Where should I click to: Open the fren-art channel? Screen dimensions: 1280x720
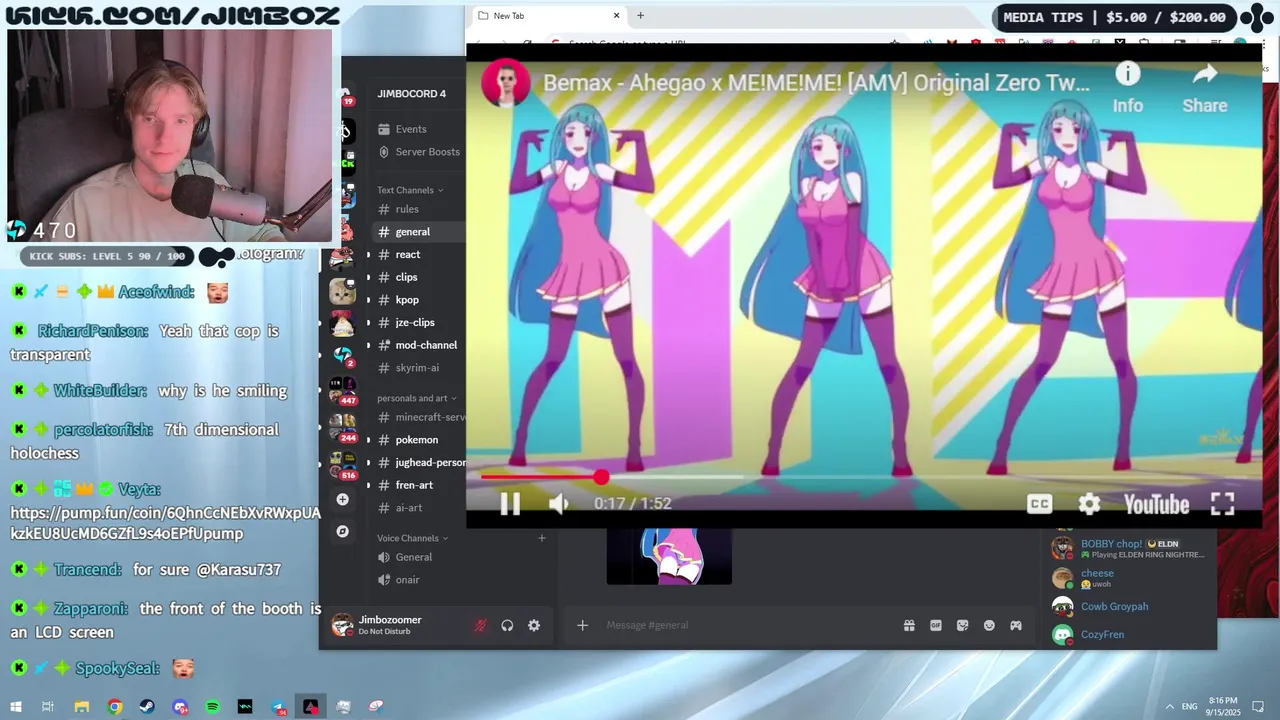click(x=414, y=485)
